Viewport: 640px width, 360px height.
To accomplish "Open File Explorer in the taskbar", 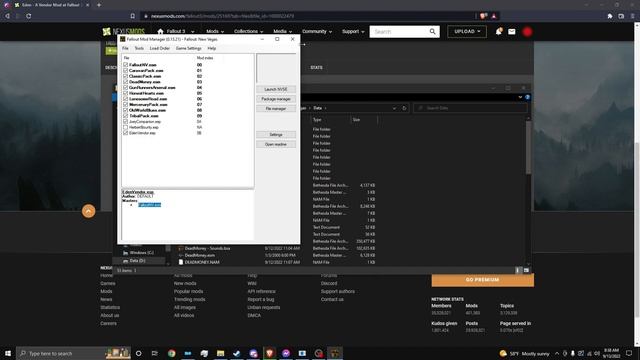I will (x=220, y=353).
